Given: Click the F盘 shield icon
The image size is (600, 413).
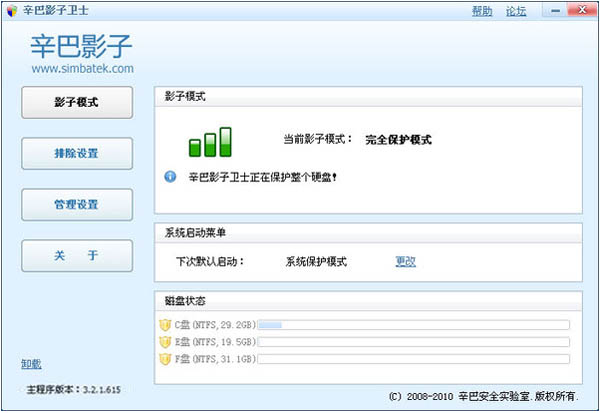Looking at the screenshot, I should pos(165,358).
